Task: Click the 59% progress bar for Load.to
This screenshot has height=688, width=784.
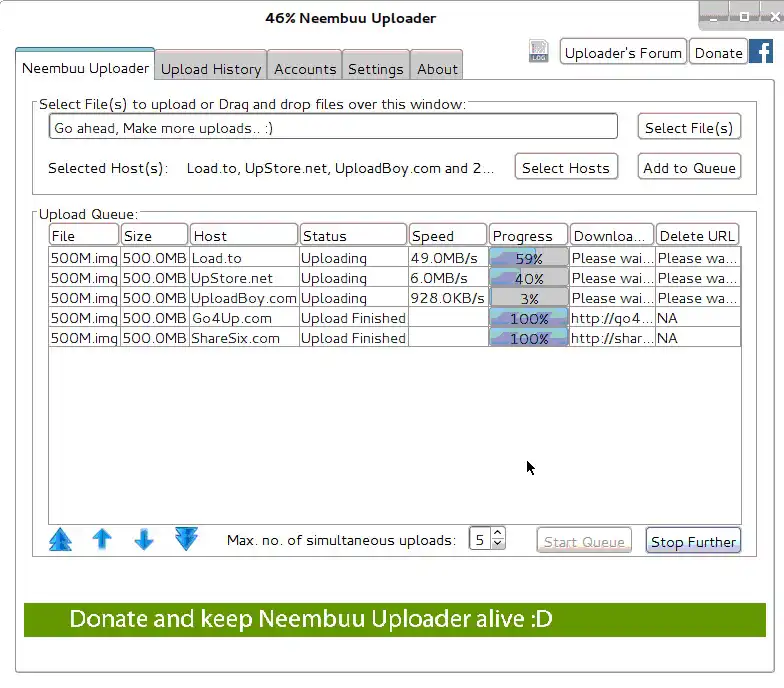Action: (x=528, y=258)
